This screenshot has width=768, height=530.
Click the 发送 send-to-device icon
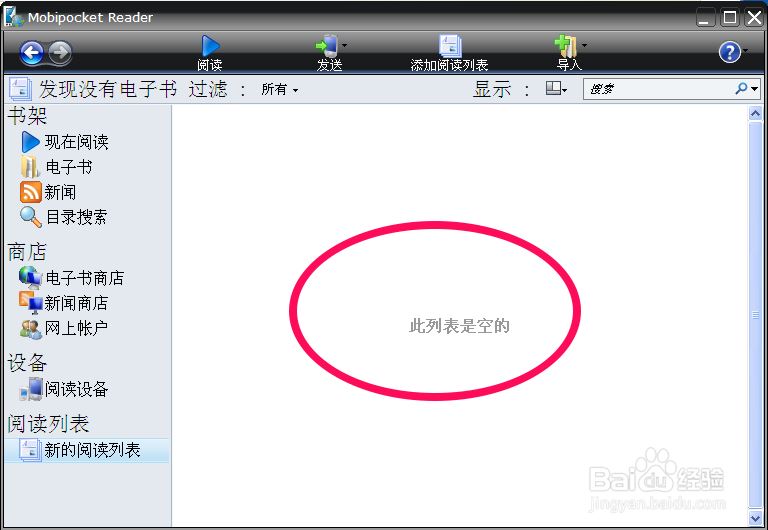tap(327, 46)
